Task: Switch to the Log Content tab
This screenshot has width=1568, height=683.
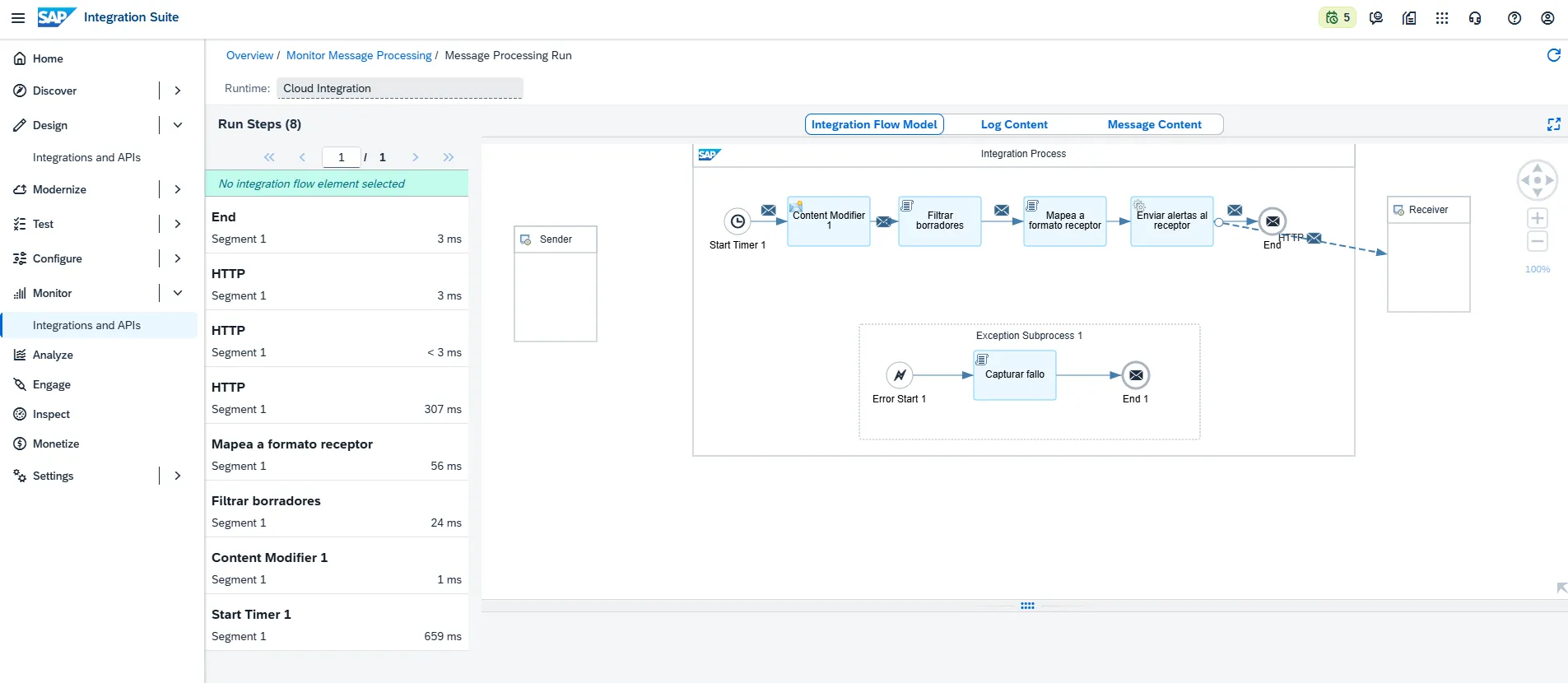Action: coord(1014,124)
